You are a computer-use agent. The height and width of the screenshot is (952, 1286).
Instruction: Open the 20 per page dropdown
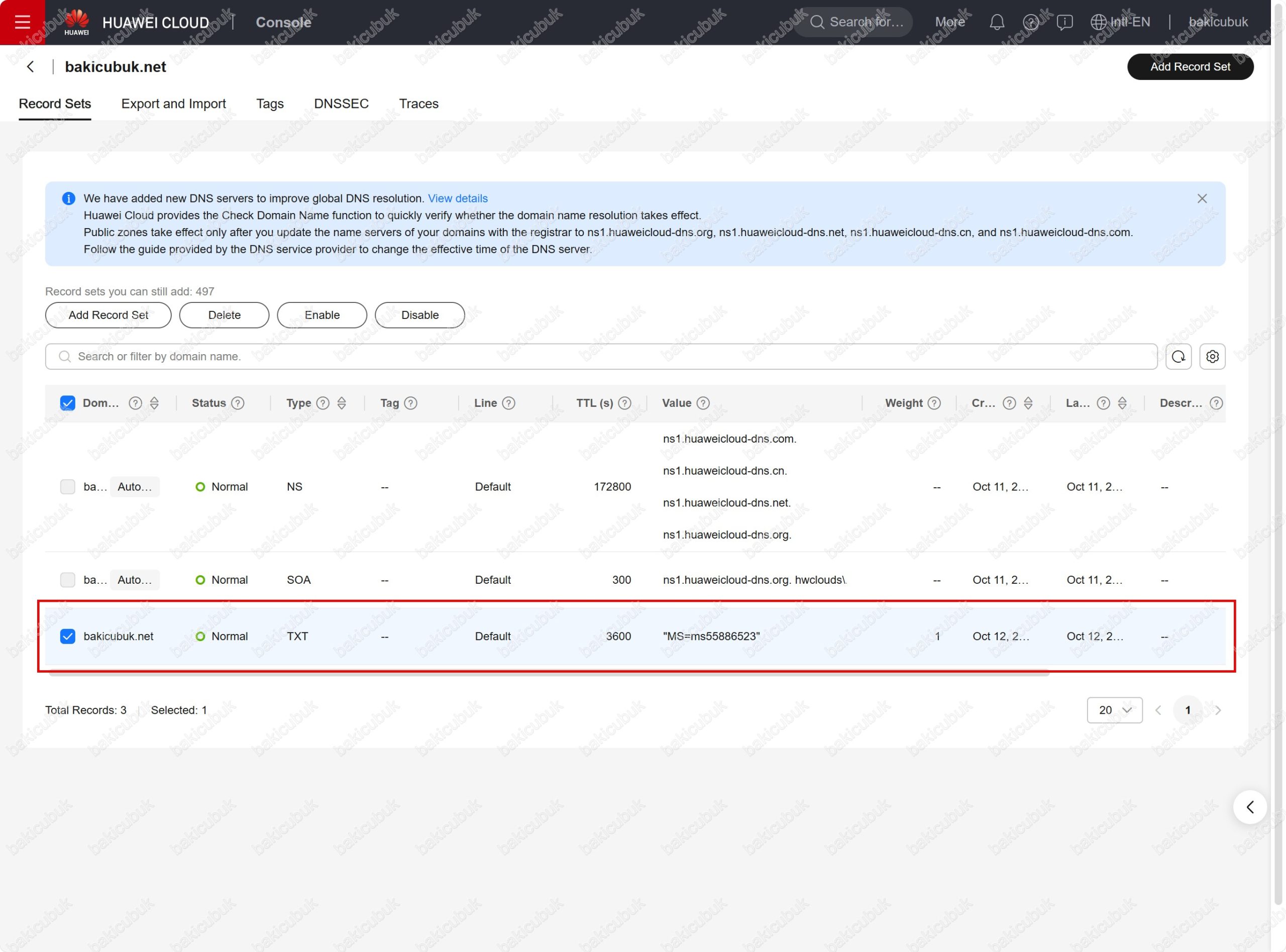pos(1114,710)
